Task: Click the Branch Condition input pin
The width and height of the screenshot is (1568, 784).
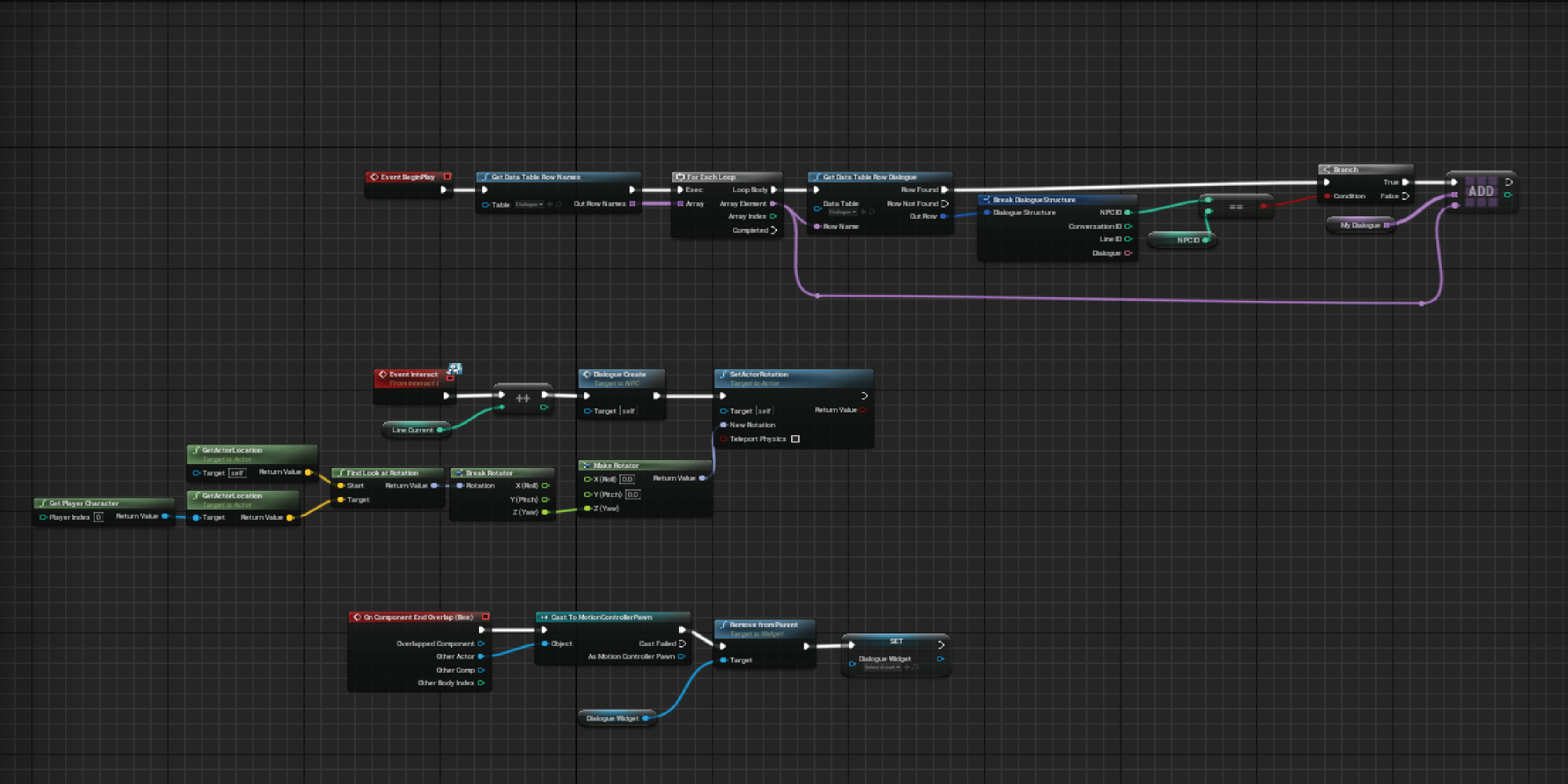Action: pos(1327,196)
